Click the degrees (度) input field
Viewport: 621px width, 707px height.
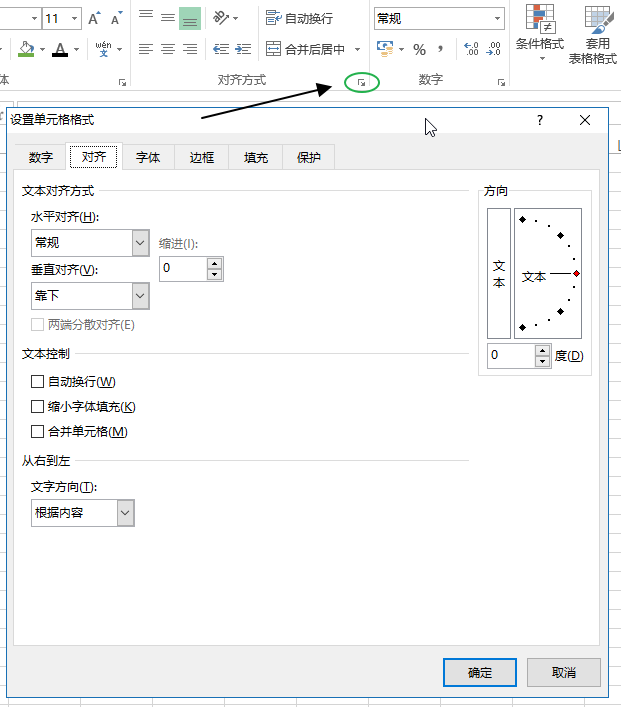[511, 356]
